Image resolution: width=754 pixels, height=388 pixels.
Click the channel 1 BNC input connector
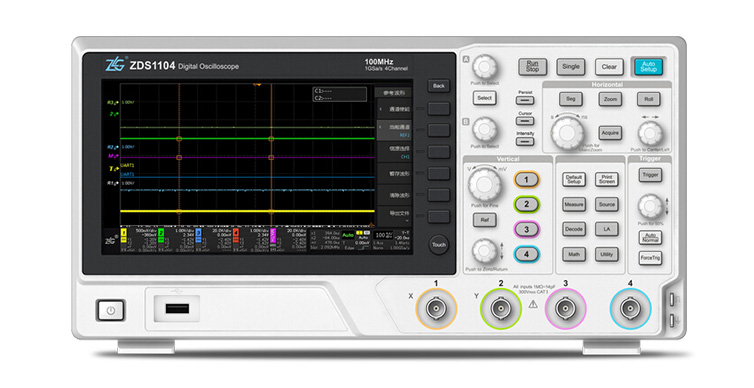(x=436, y=308)
